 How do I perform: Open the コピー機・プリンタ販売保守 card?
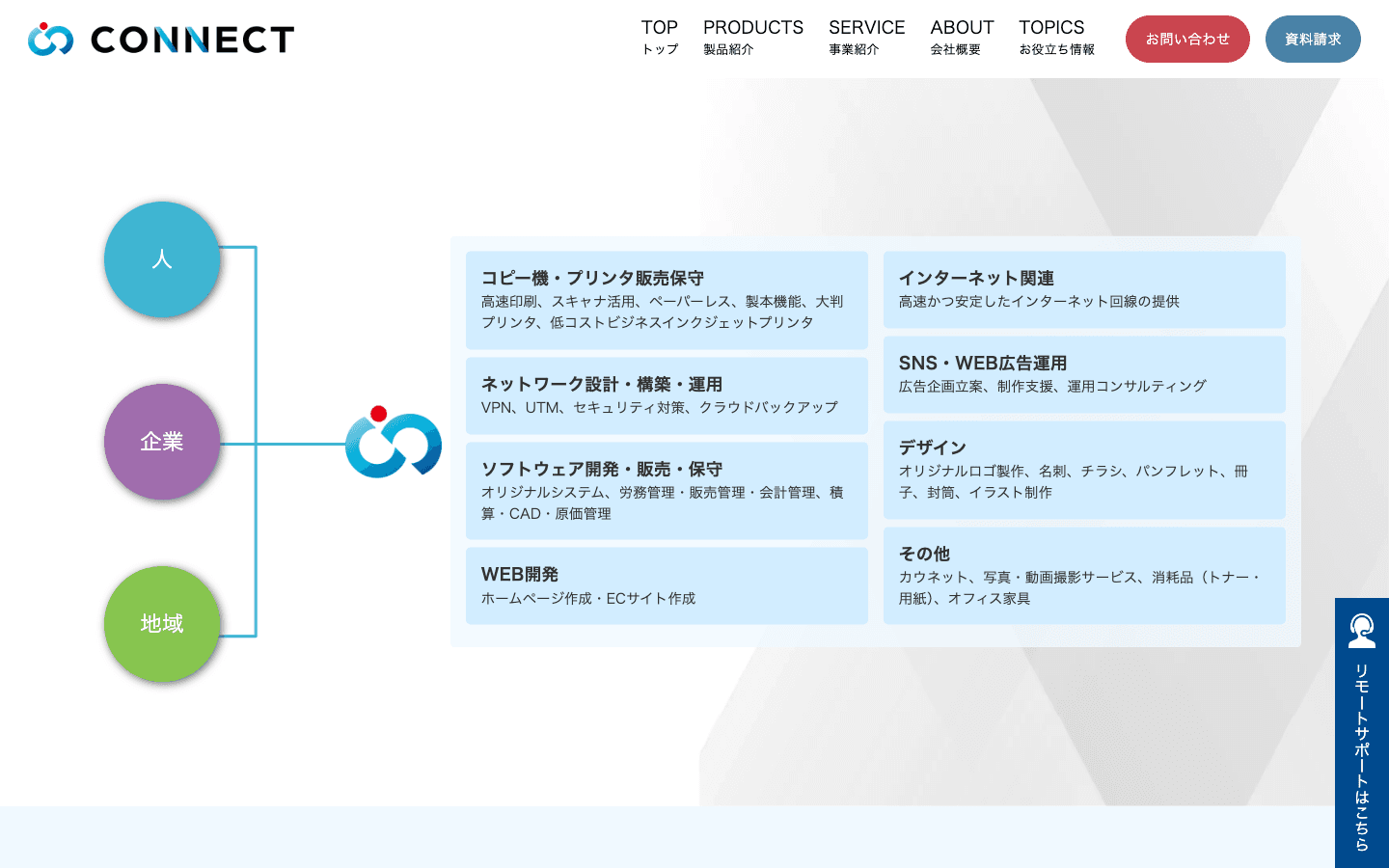(x=667, y=300)
